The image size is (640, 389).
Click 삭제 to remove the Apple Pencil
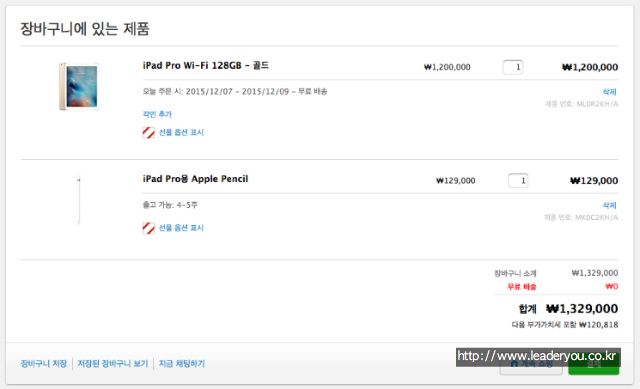click(609, 205)
